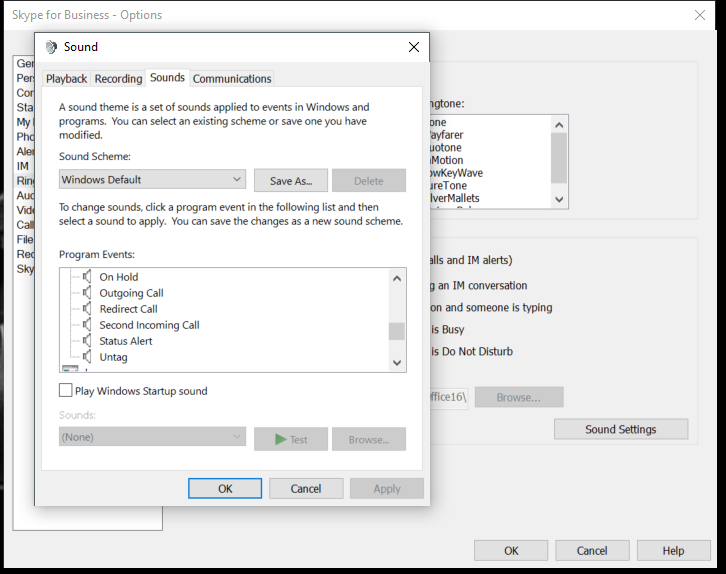The height and width of the screenshot is (574, 726).
Task: Switch to the Recording tab
Action: point(118,79)
